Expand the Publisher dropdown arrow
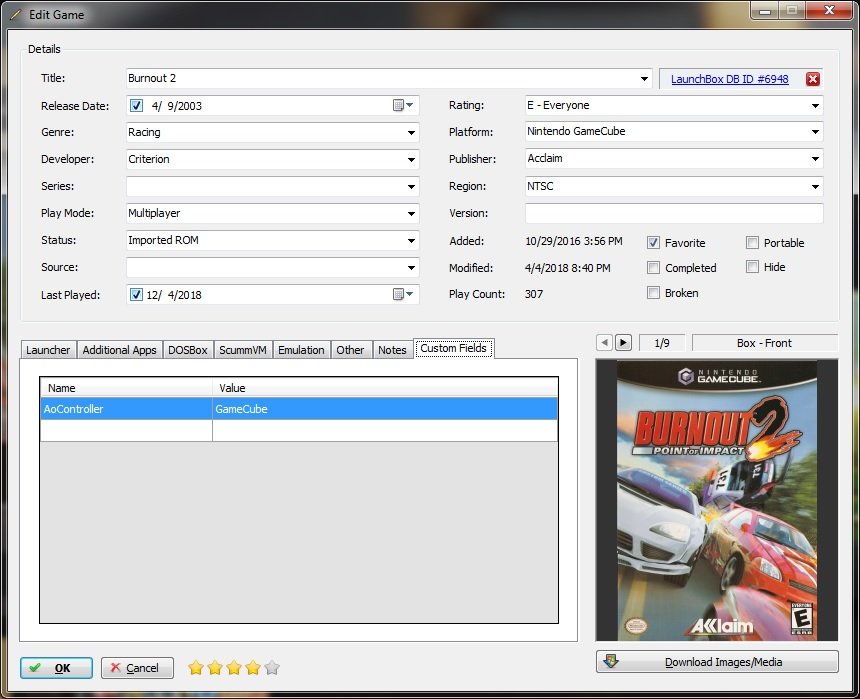 [x=815, y=159]
